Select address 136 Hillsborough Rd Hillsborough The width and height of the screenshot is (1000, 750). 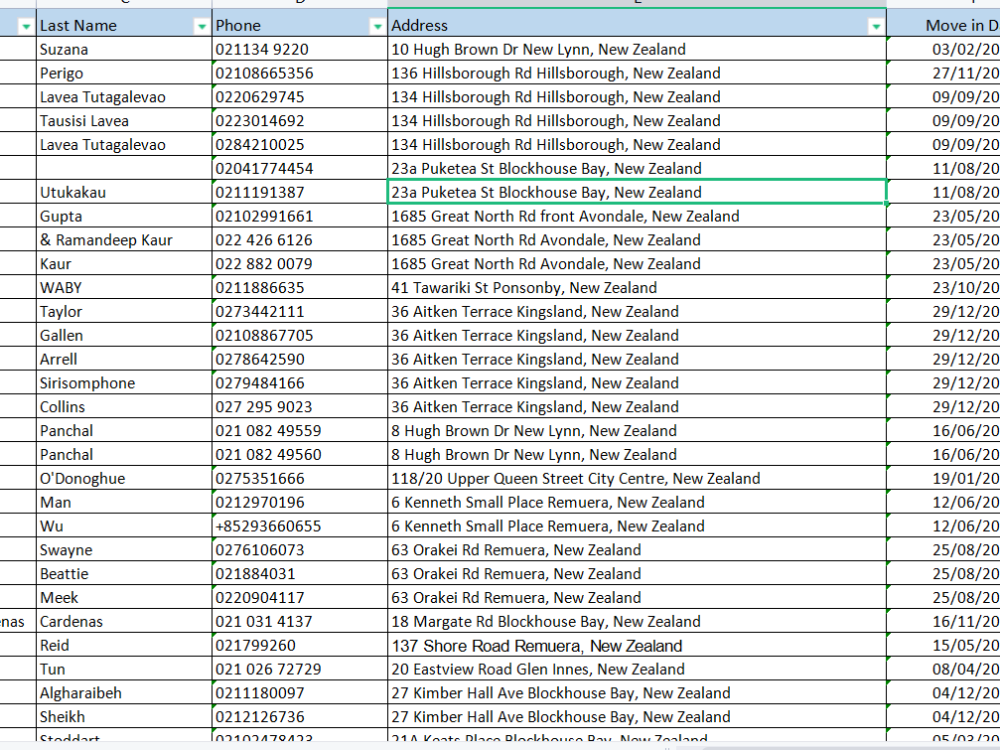coord(637,73)
